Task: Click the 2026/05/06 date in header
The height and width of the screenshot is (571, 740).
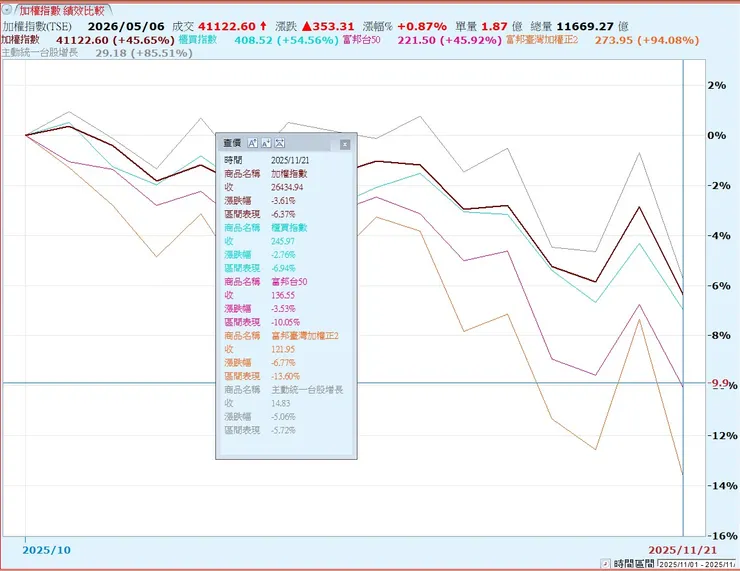Action: coord(126,26)
